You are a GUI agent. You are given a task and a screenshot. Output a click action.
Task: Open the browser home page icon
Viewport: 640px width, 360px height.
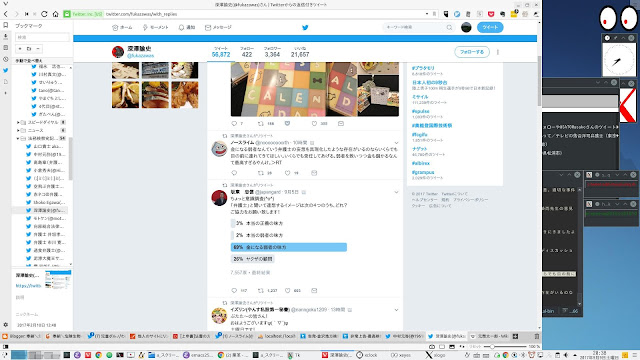click(x=56, y=14)
